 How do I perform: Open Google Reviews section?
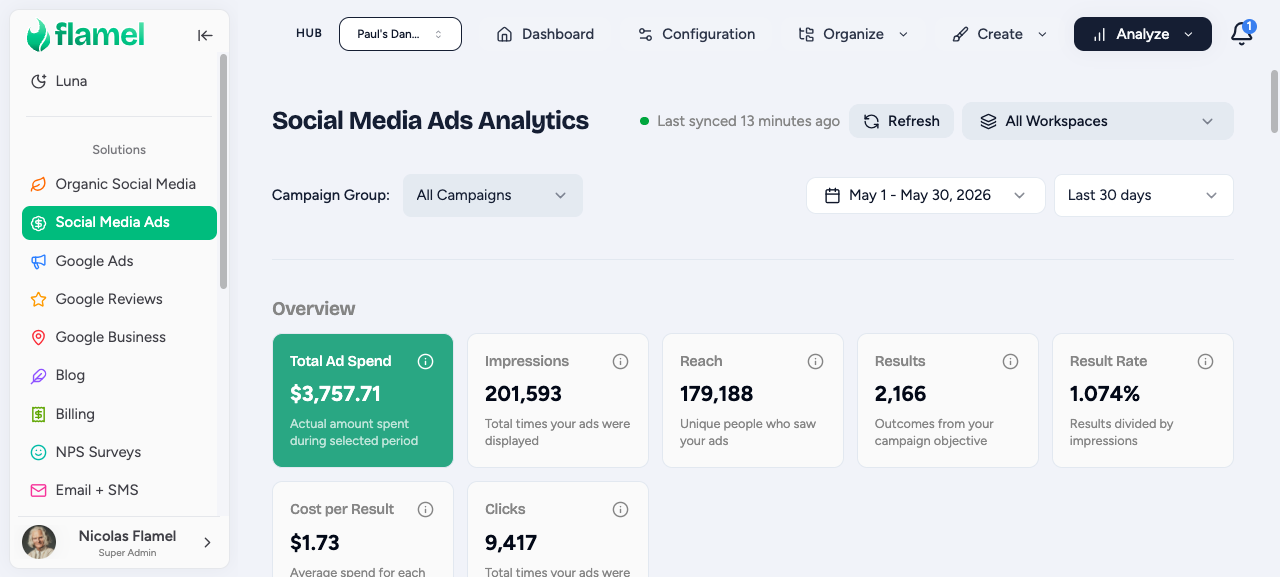119,299
